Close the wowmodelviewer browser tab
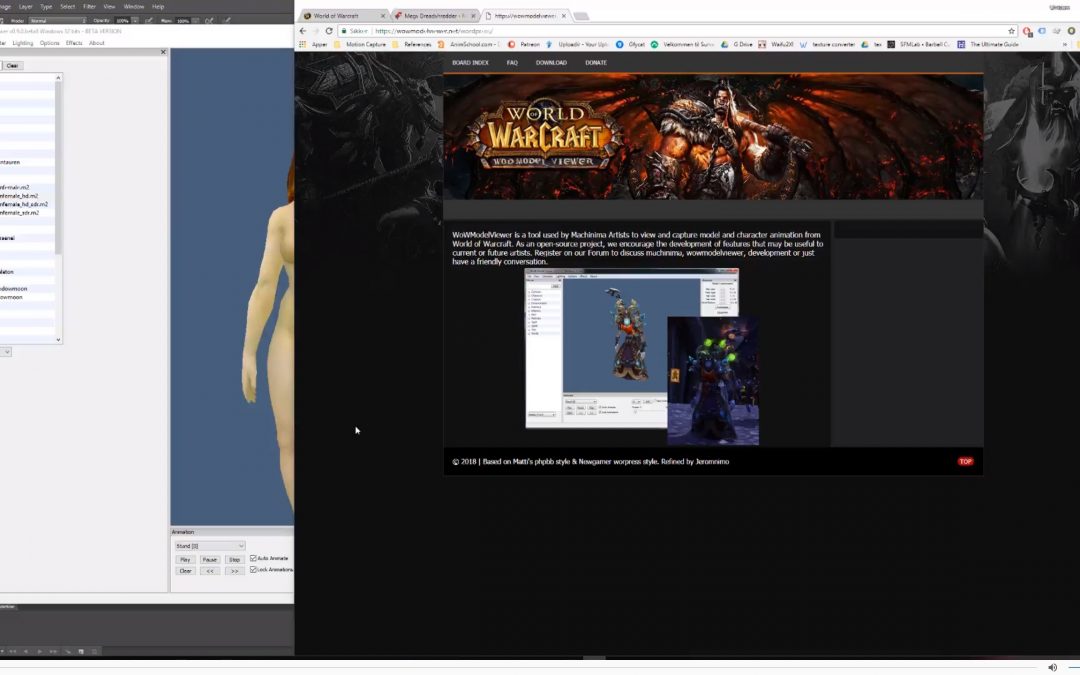This screenshot has height=675, width=1080. tap(564, 16)
